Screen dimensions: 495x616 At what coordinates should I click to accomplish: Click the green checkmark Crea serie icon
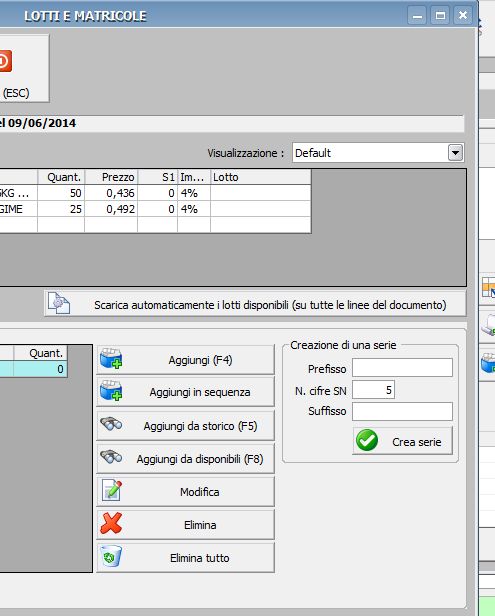point(367,440)
